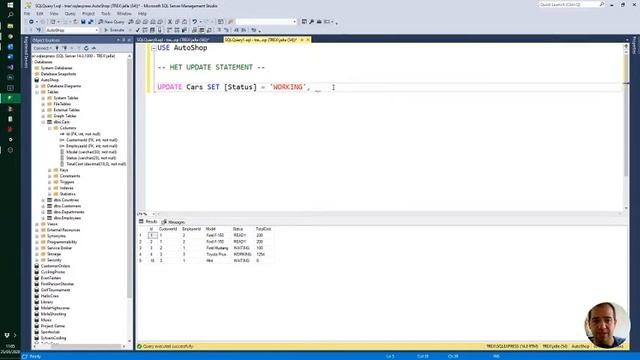Image resolution: width=640 pixels, height=360 pixels.
Task: Click the wrench Properties icon in toolbar
Action: pos(311,22)
